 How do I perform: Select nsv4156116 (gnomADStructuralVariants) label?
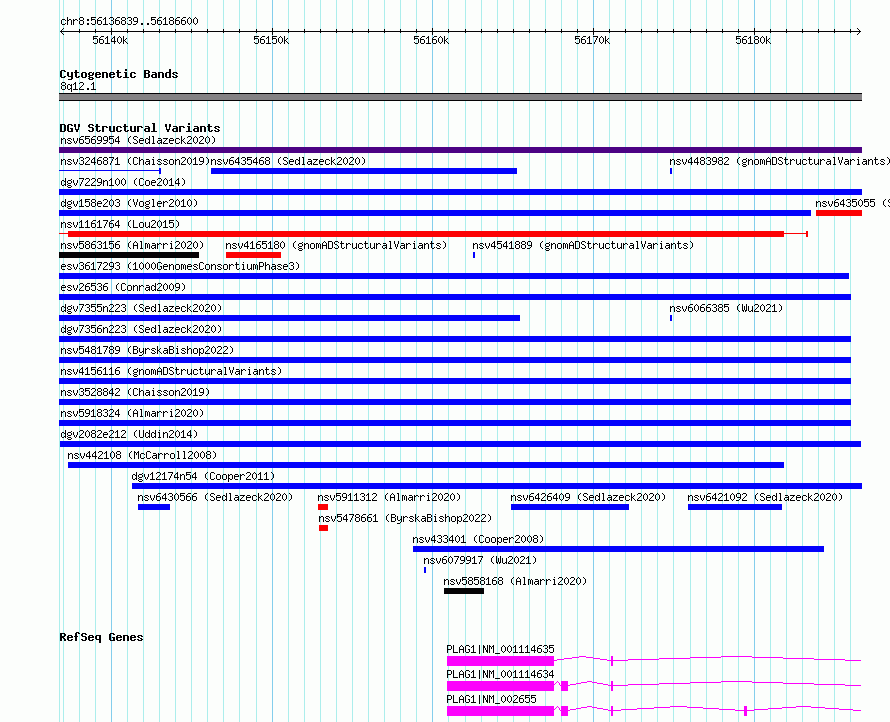pos(171,371)
